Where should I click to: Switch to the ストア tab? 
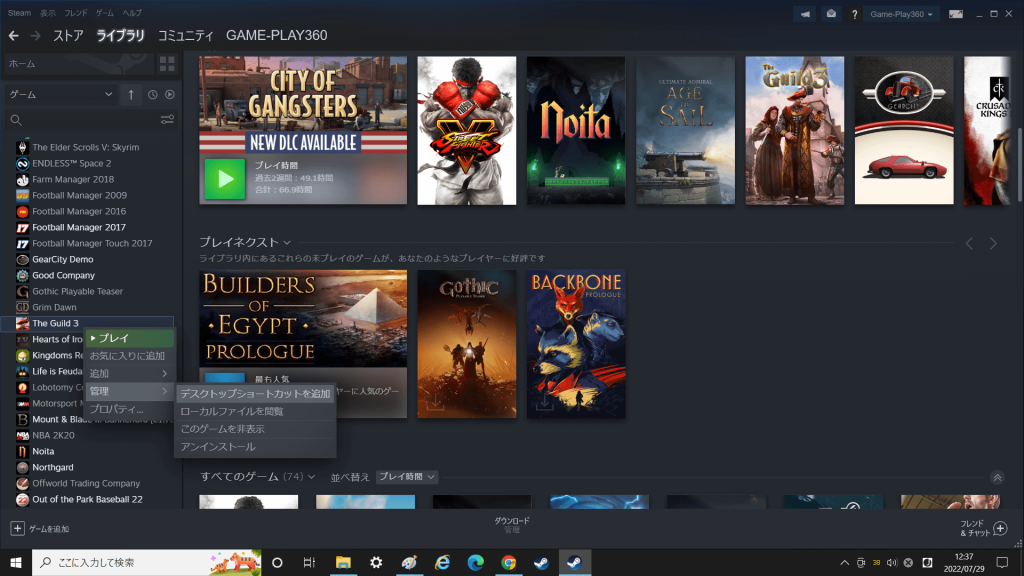click(x=68, y=36)
